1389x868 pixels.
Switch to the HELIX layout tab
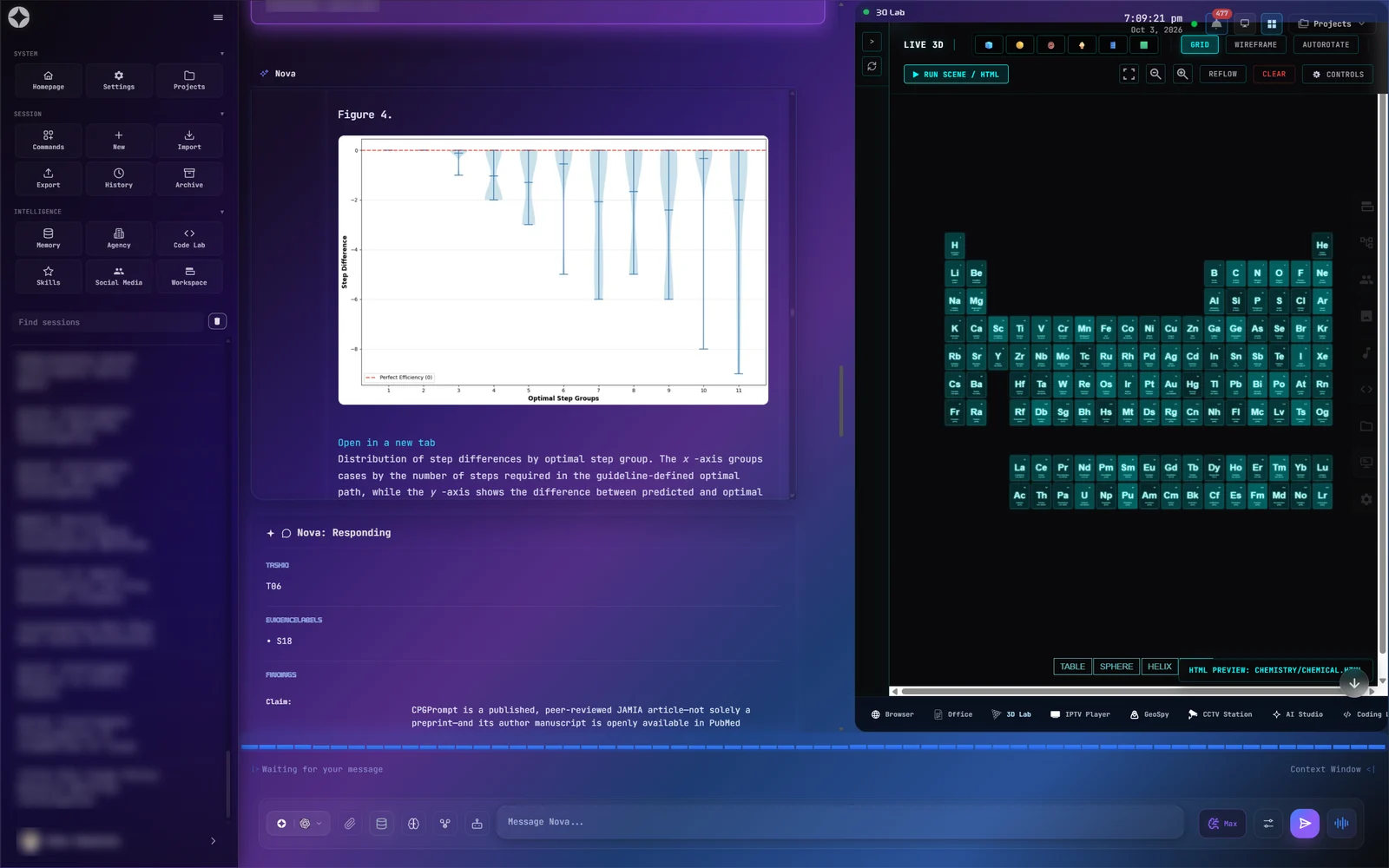coord(1160,667)
